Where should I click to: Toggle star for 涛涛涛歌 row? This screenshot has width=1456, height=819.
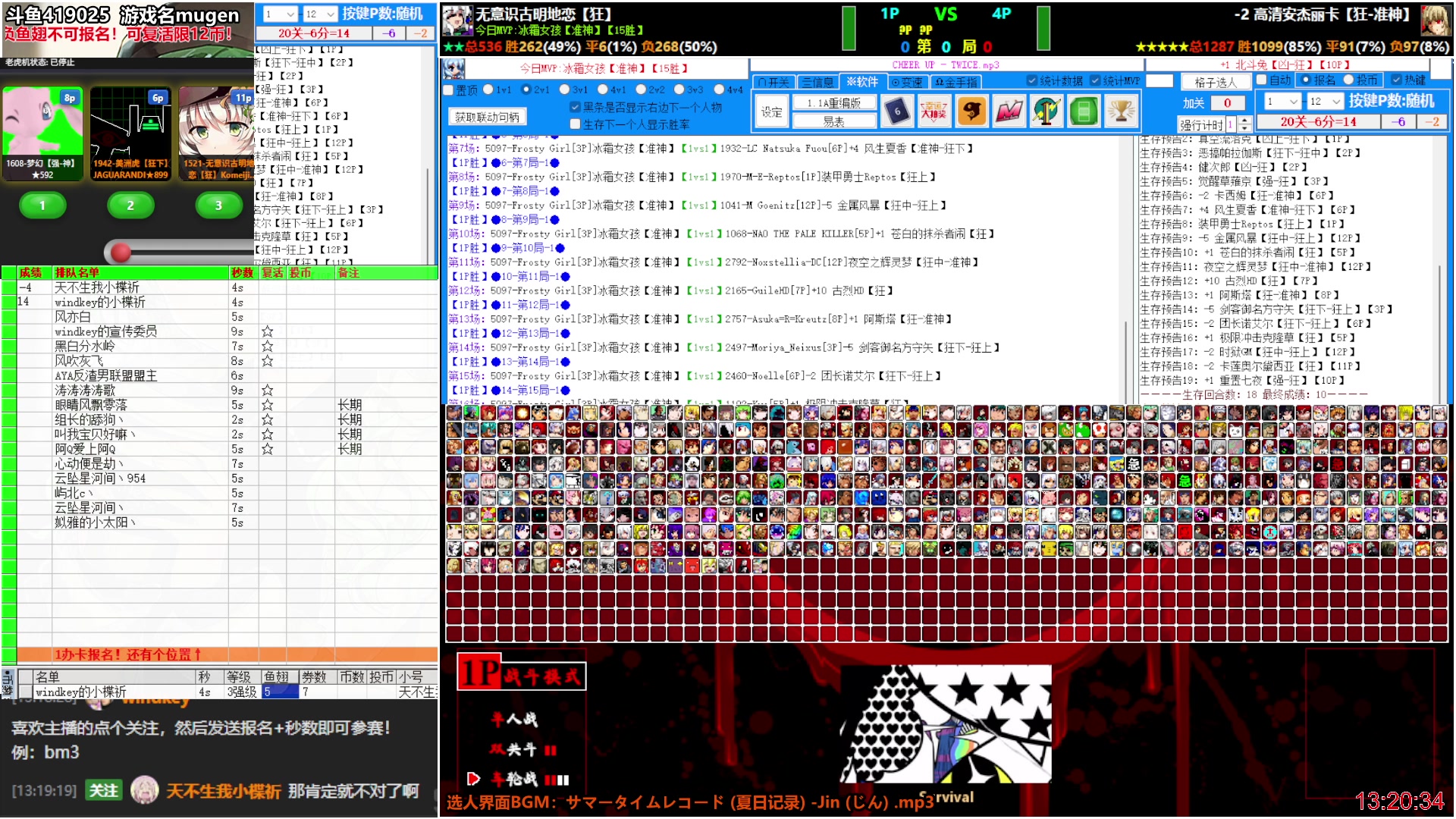pyautogui.click(x=267, y=390)
